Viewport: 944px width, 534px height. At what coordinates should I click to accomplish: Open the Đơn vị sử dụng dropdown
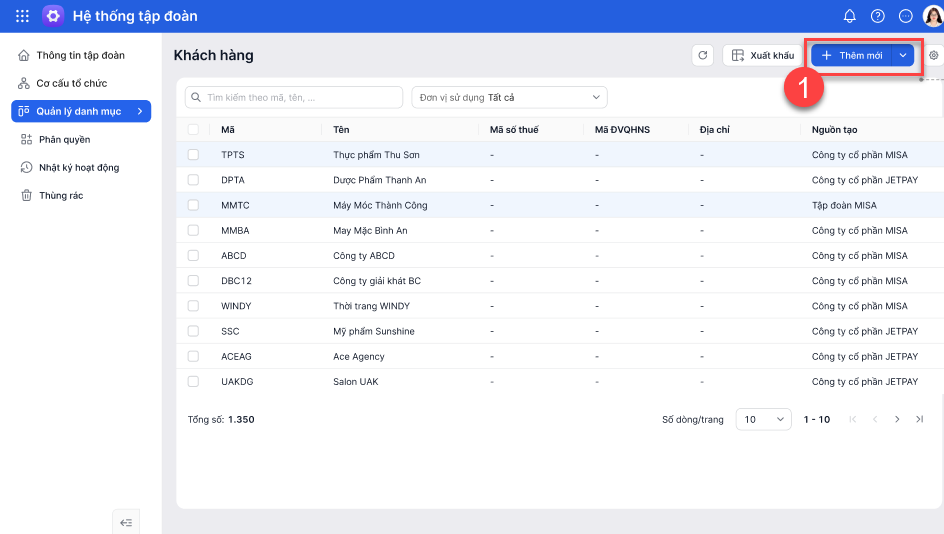(509, 97)
